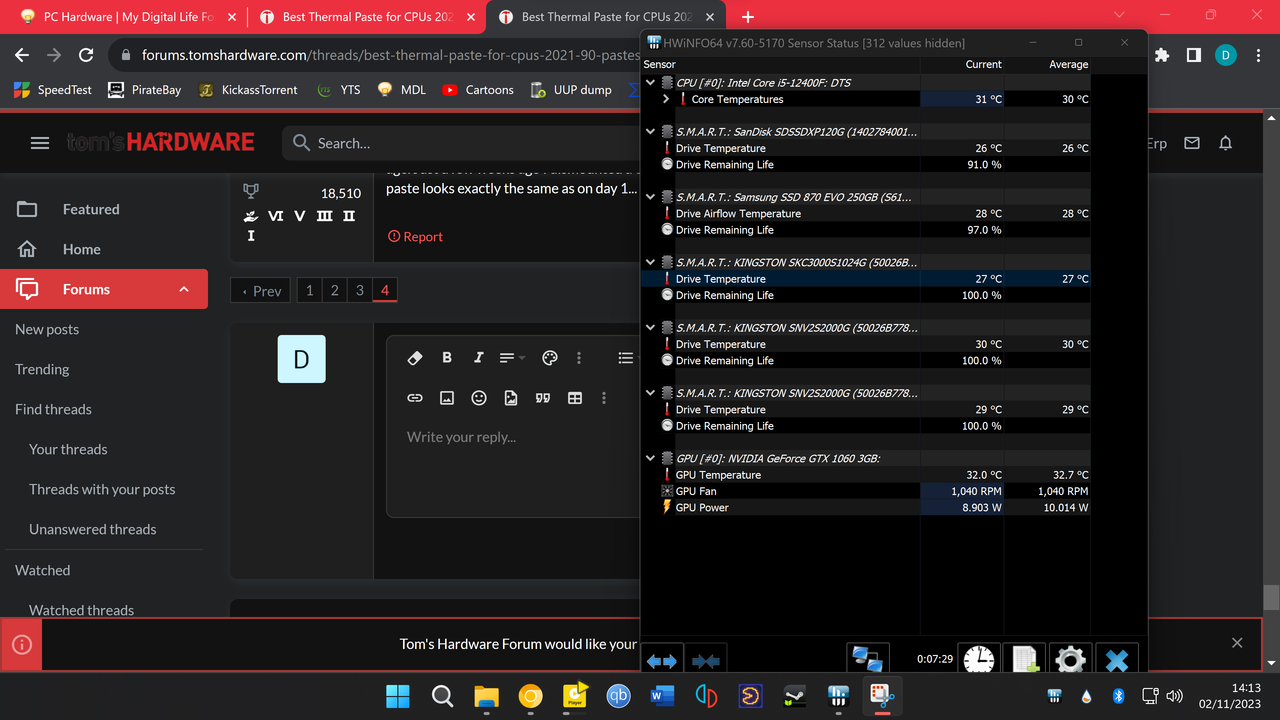Collapse the GPU NVIDIA GeForce GTX 1060 section
Screen dimensions: 1280x720
tap(651, 458)
